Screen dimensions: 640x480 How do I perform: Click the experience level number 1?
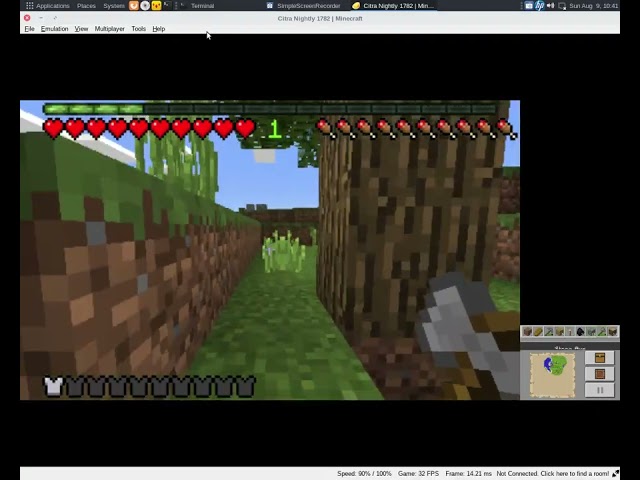coord(275,129)
